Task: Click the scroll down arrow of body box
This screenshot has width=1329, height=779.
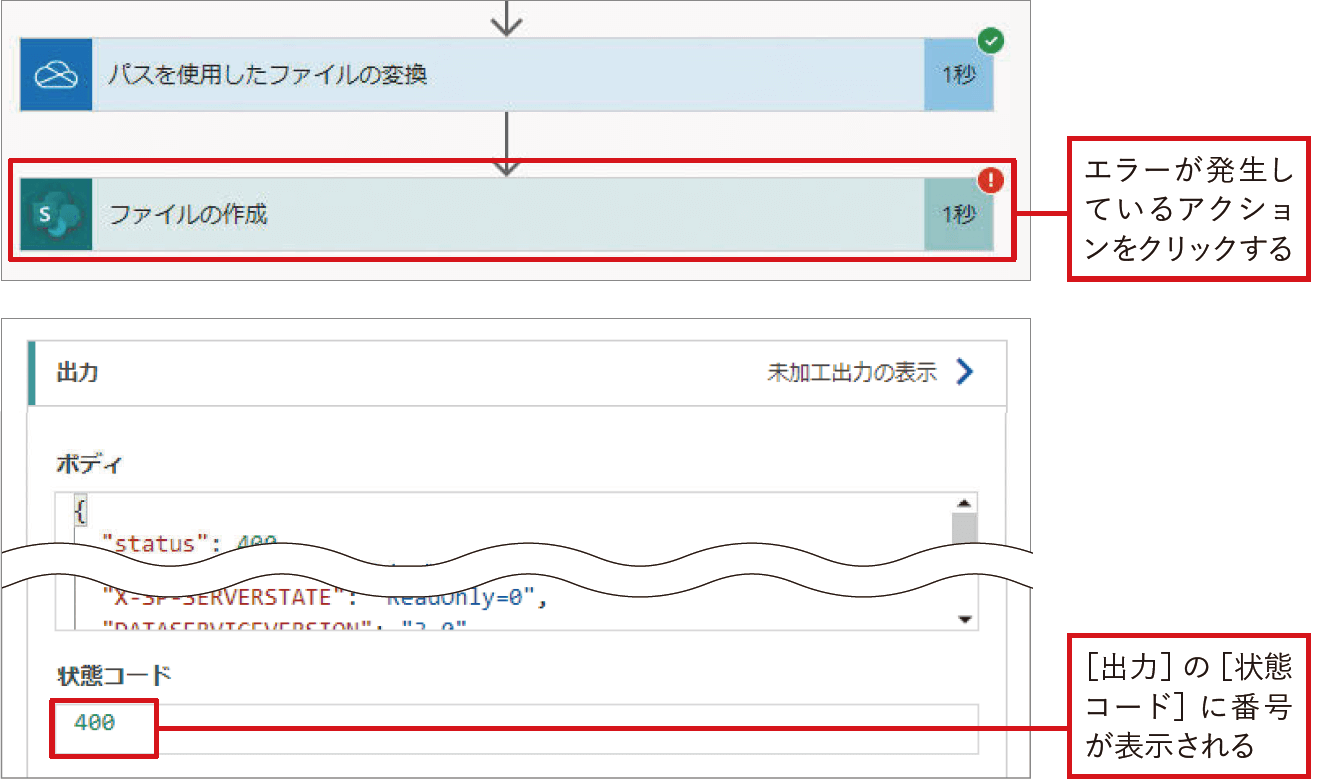Action: tap(965, 620)
